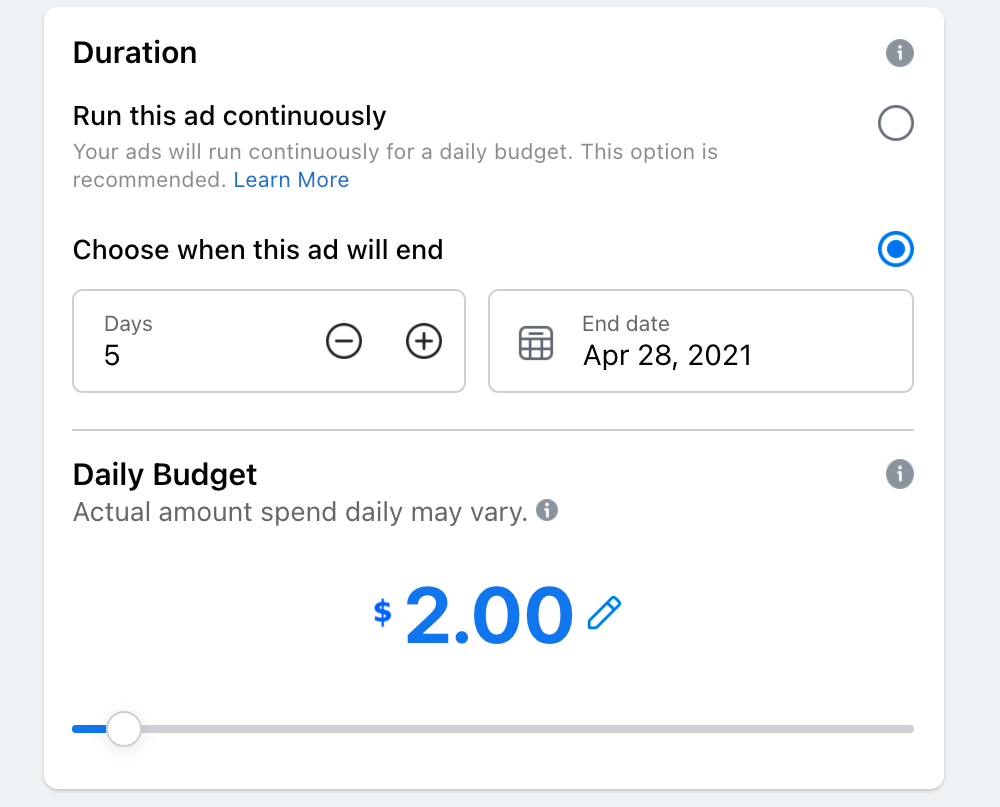1000x807 pixels.
Task: Click the Days value 5 field
Action: 180,354
